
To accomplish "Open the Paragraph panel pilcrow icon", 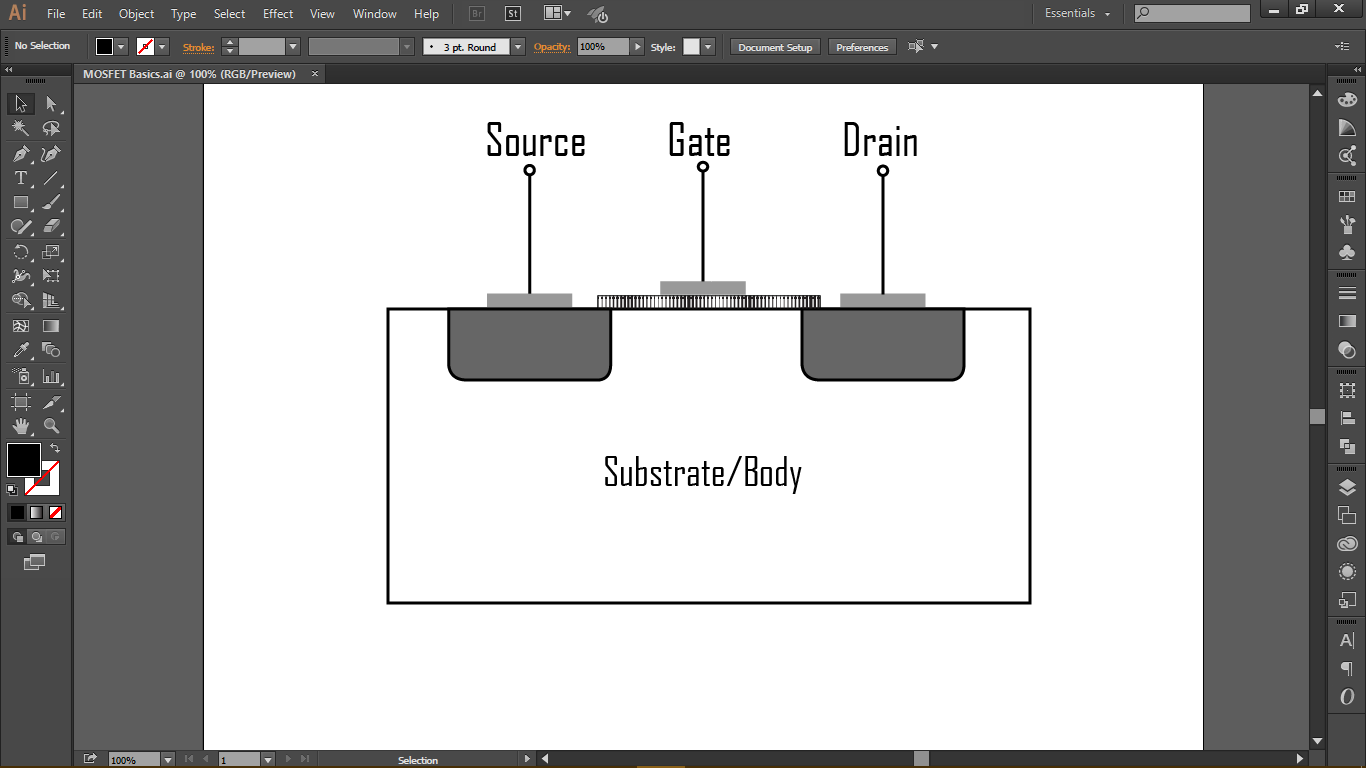I will click(x=1347, y=669).
